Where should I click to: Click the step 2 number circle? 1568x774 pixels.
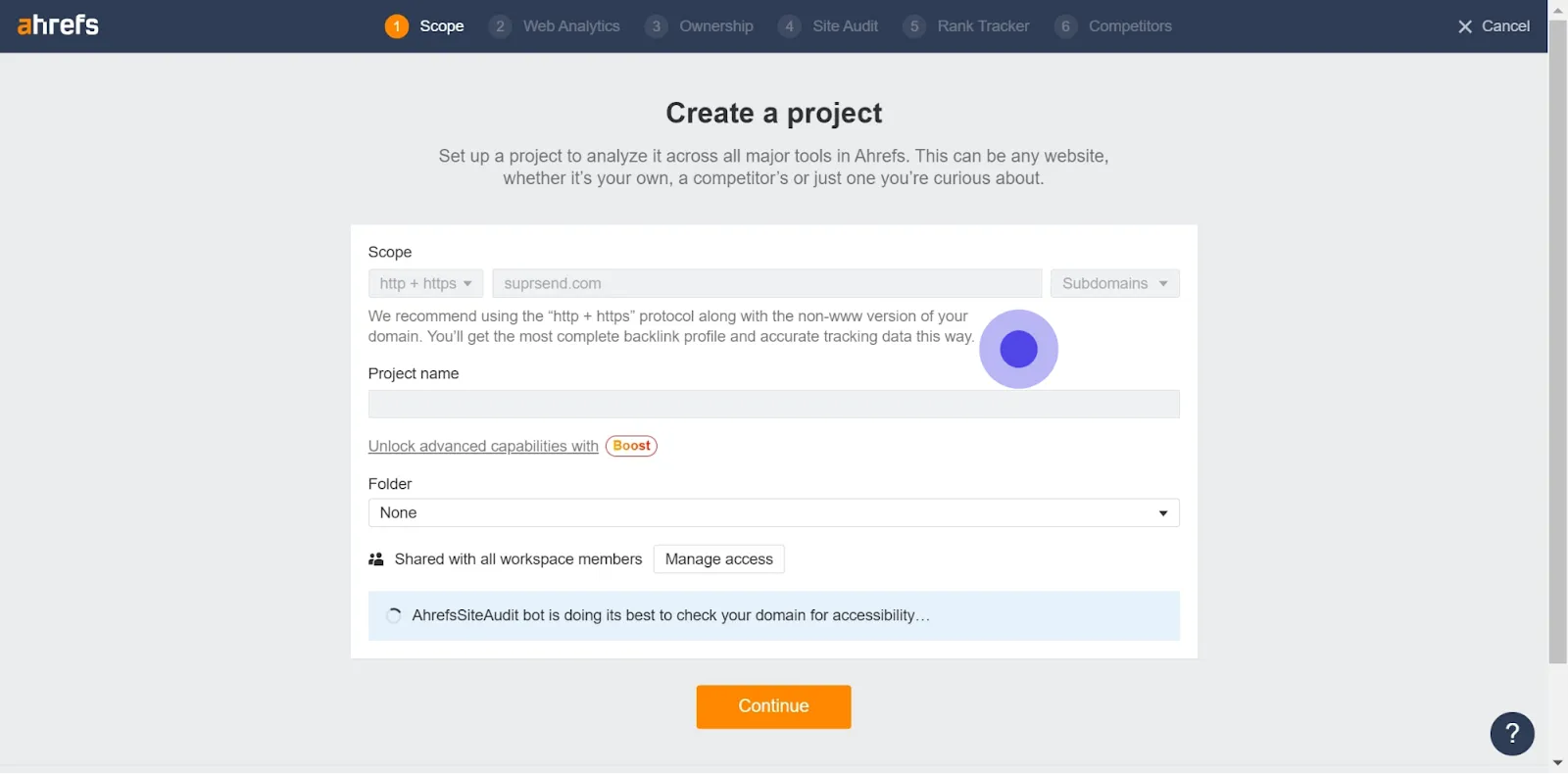pyautogui.click(x=500, y=26)
